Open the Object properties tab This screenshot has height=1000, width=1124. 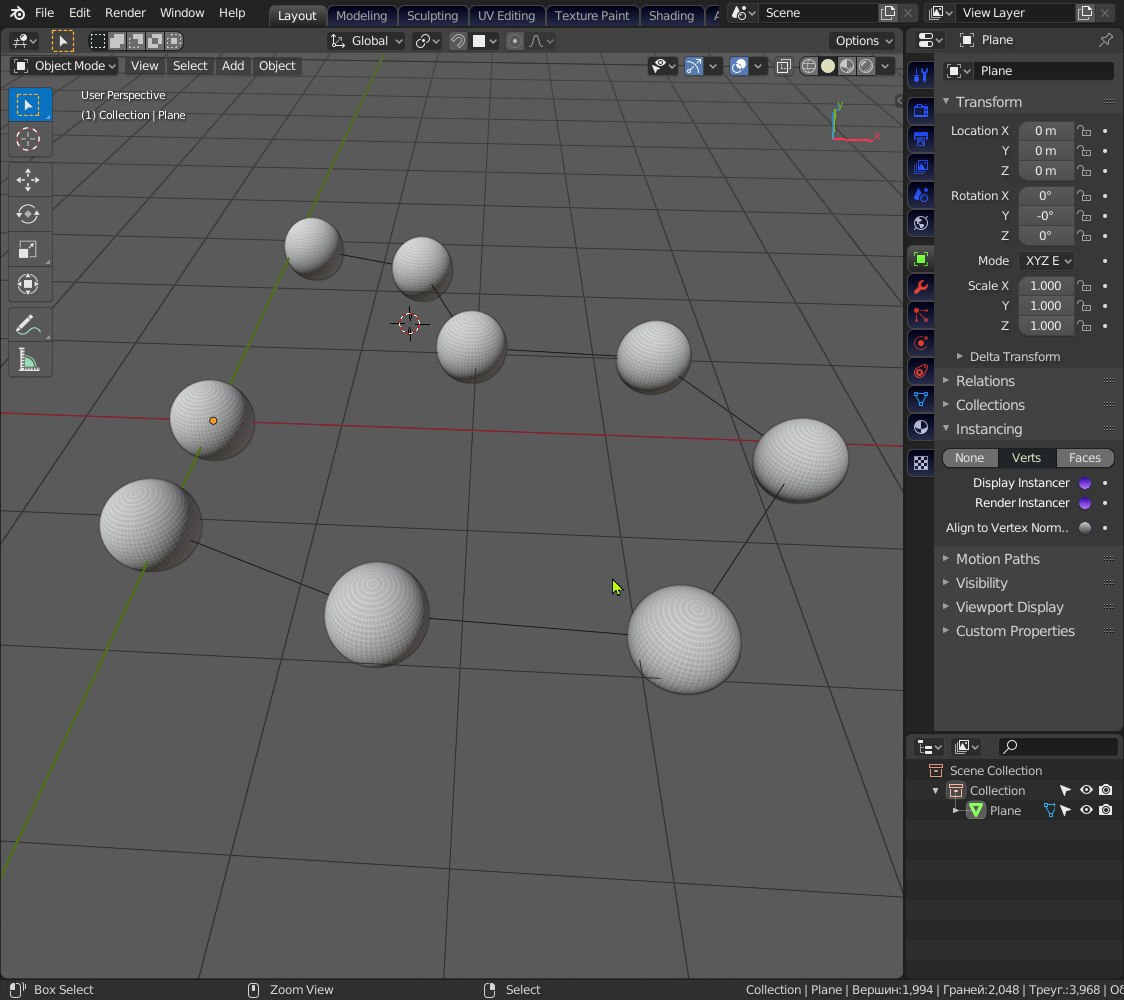click(921, 259)
